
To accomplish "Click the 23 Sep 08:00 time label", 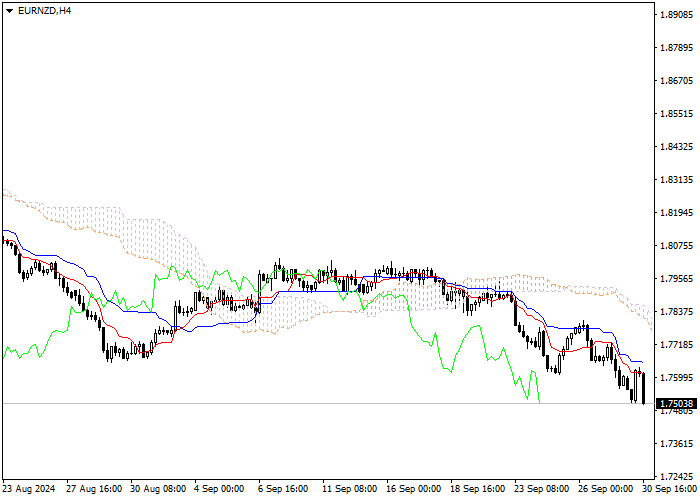I will click(x=542, y=489).
